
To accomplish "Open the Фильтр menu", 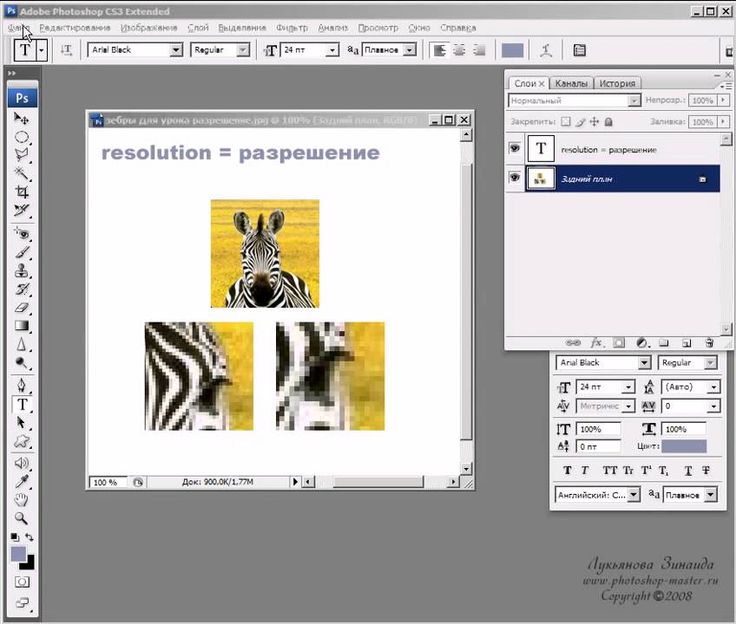I will pyautogui.click(x=291, y=28).
